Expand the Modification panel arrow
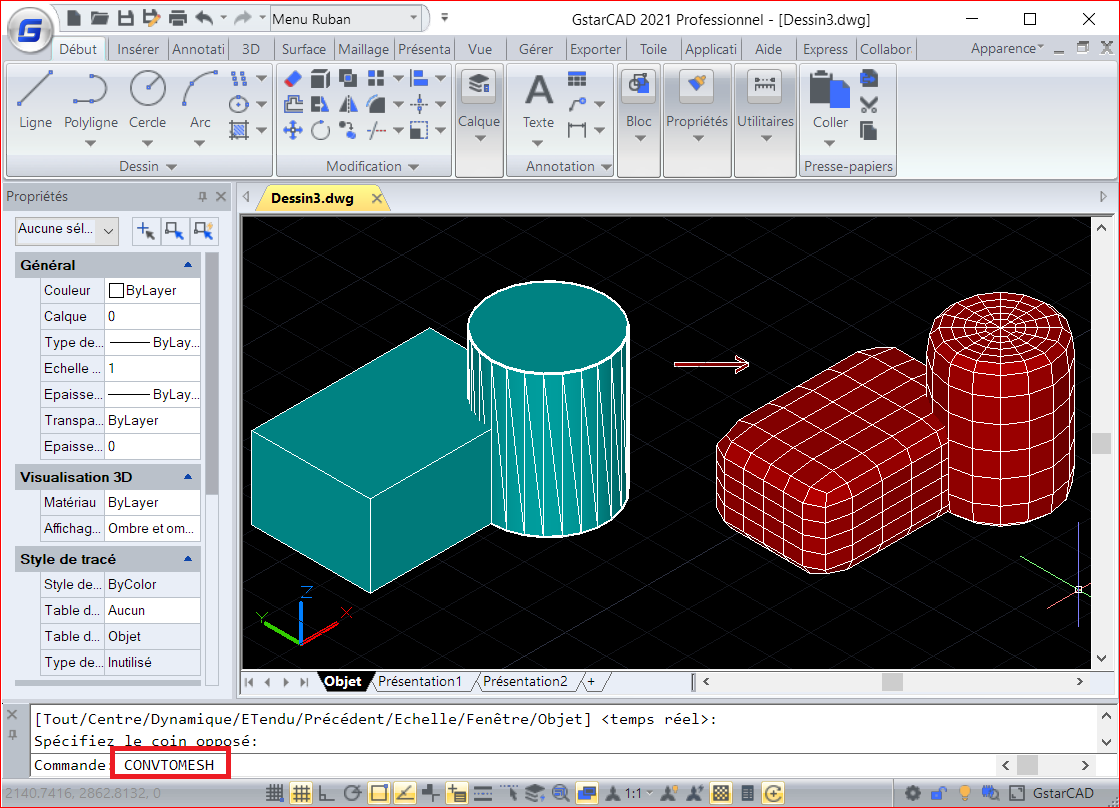1120x808 pixels. (x=414, y=166)
